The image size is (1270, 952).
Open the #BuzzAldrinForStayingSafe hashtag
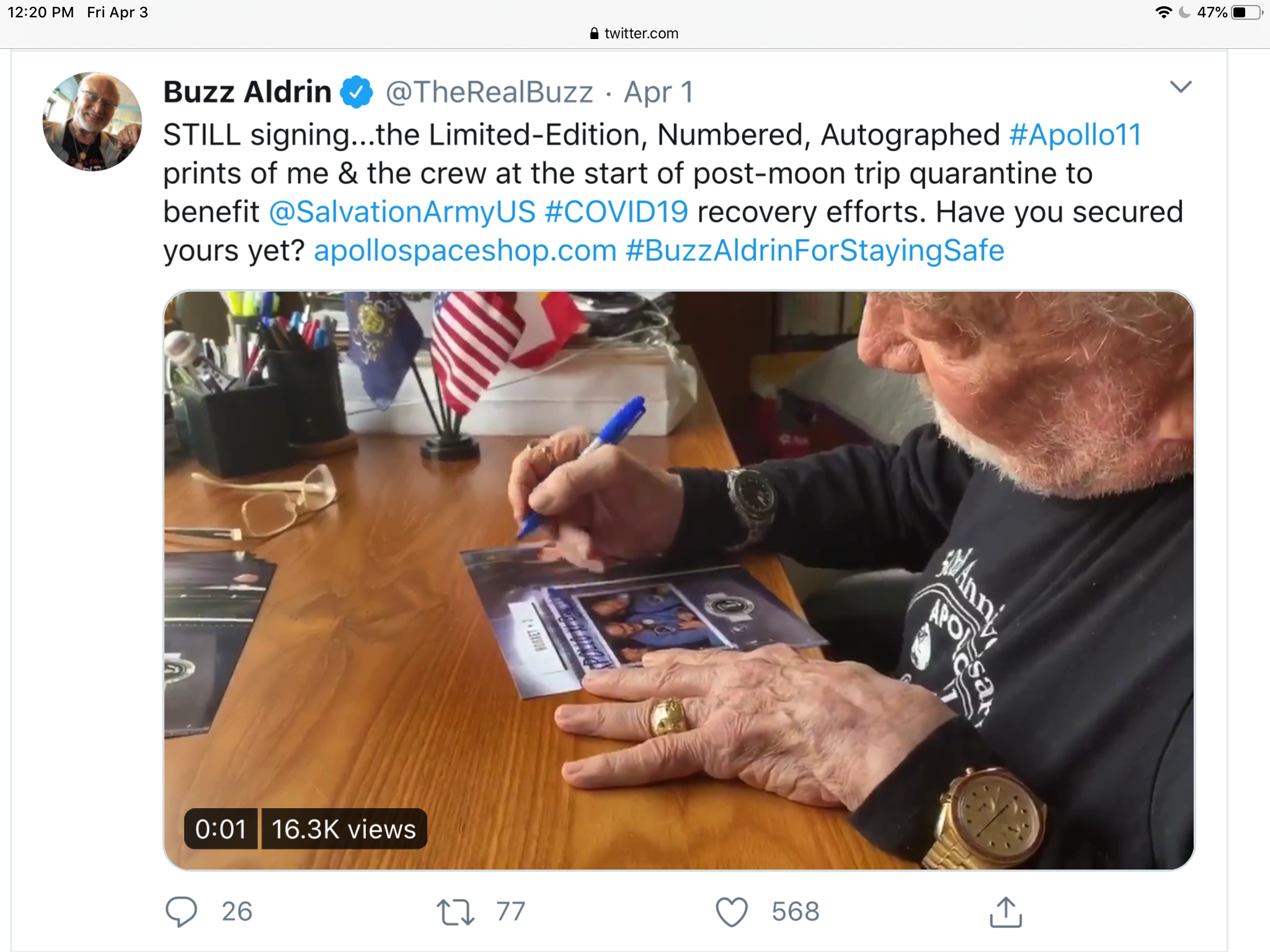click(815, 250)
